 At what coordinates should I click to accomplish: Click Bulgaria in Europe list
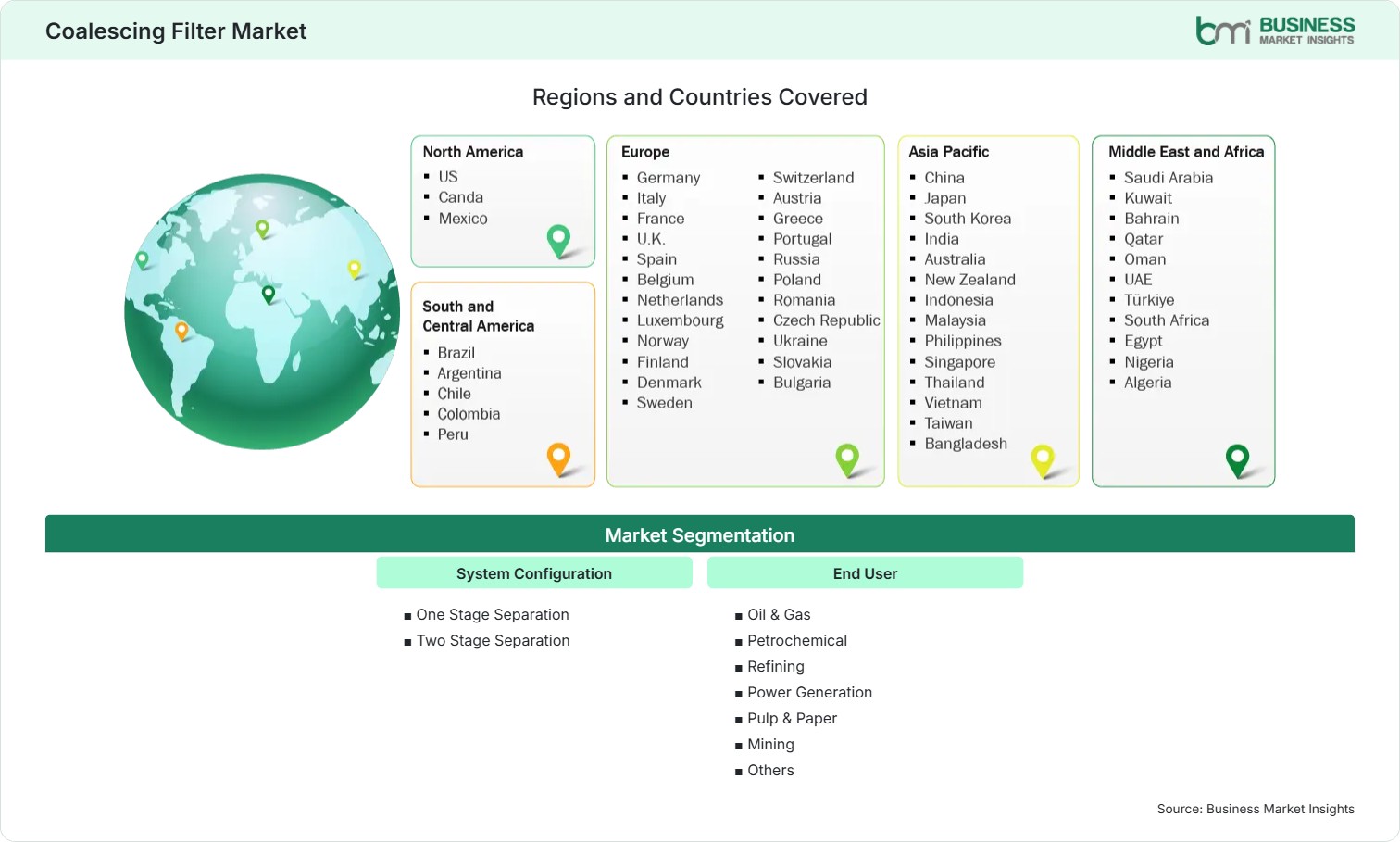point(802,383)
